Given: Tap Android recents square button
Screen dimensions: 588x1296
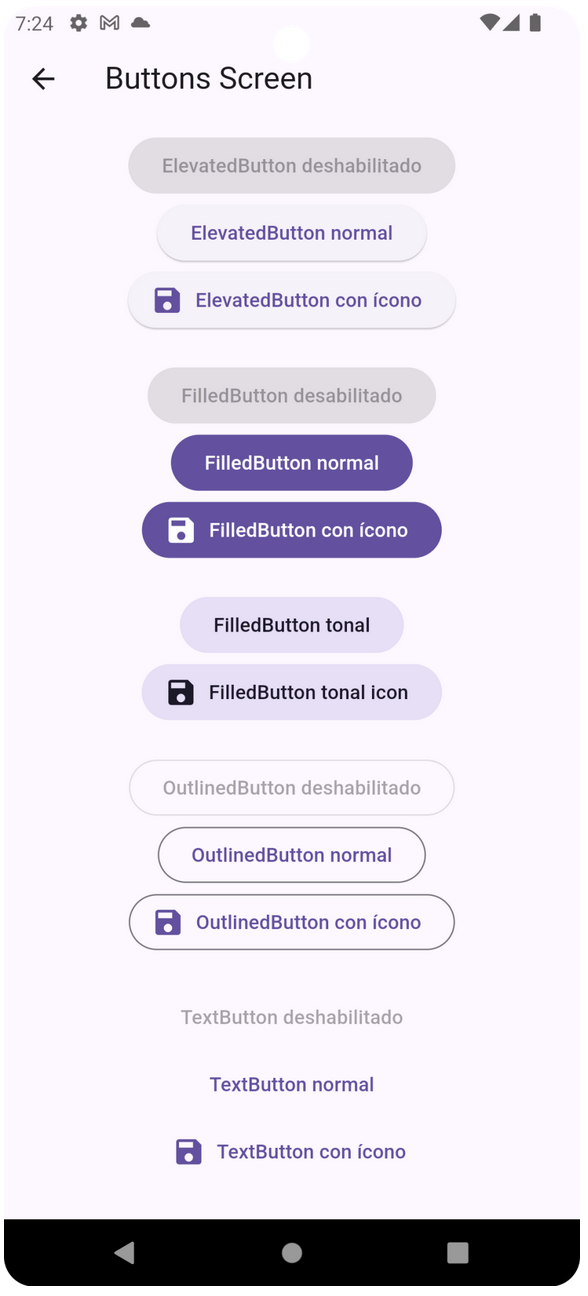Looking at the screenshot, I should [x=458, y=1253].
